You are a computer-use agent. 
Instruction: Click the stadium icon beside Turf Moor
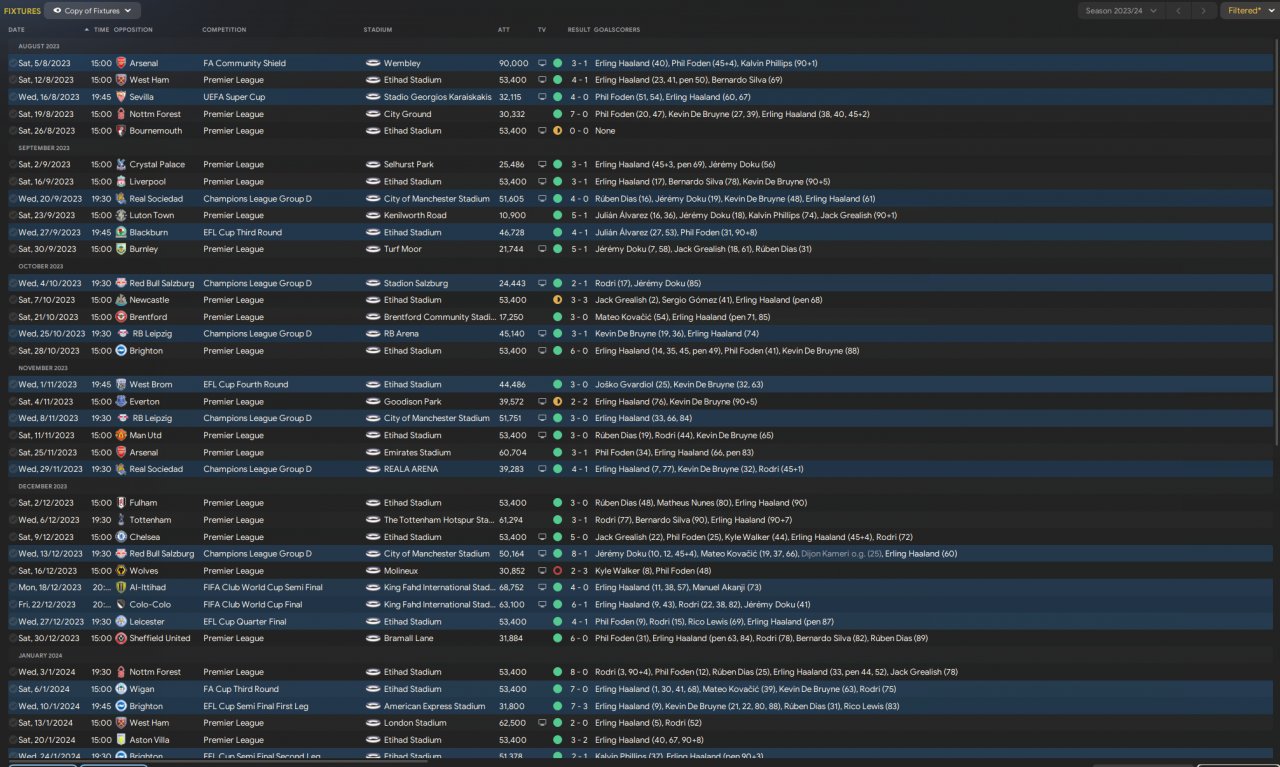[373, 250]
